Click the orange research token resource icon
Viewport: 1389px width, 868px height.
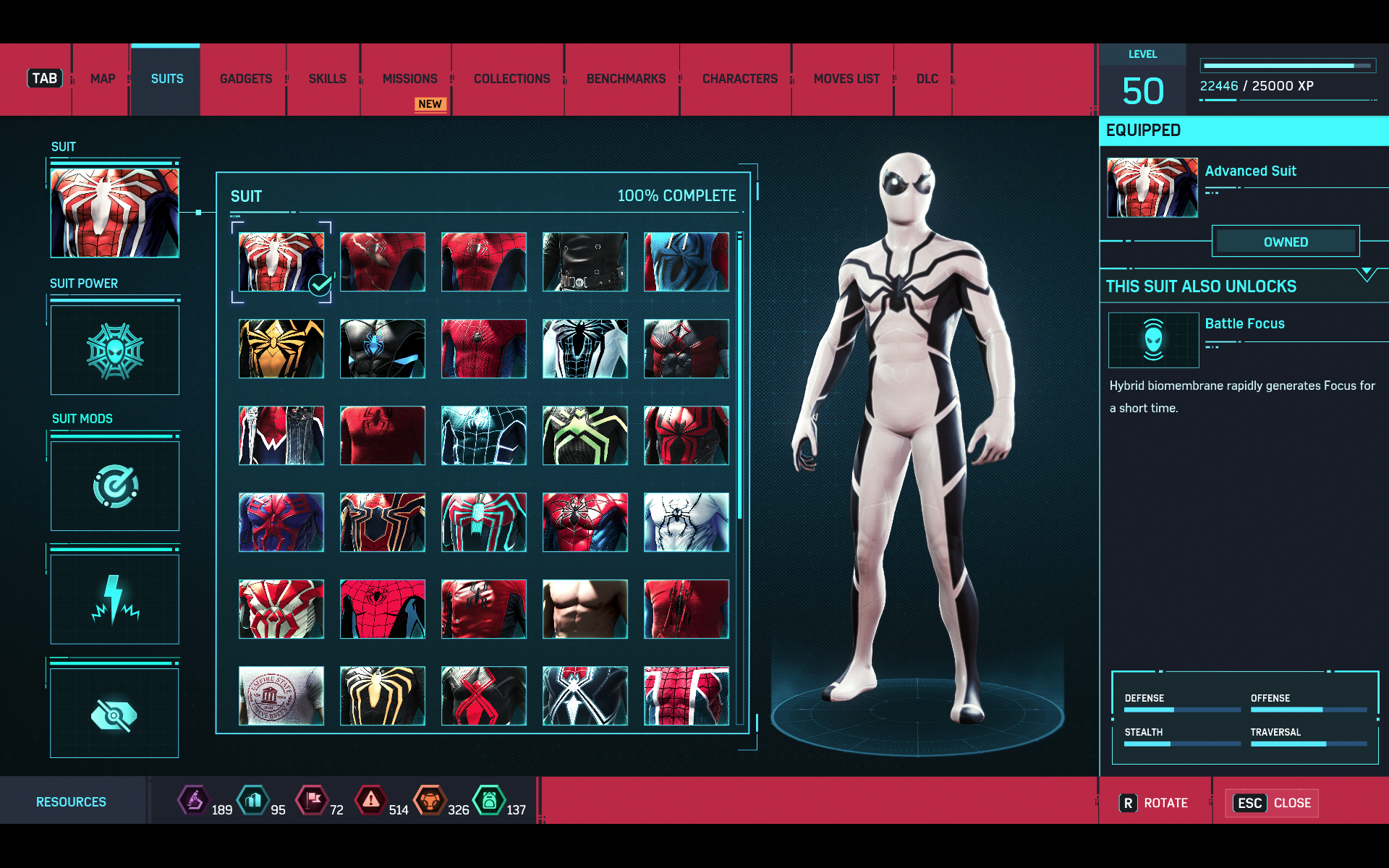pos(430,800)
